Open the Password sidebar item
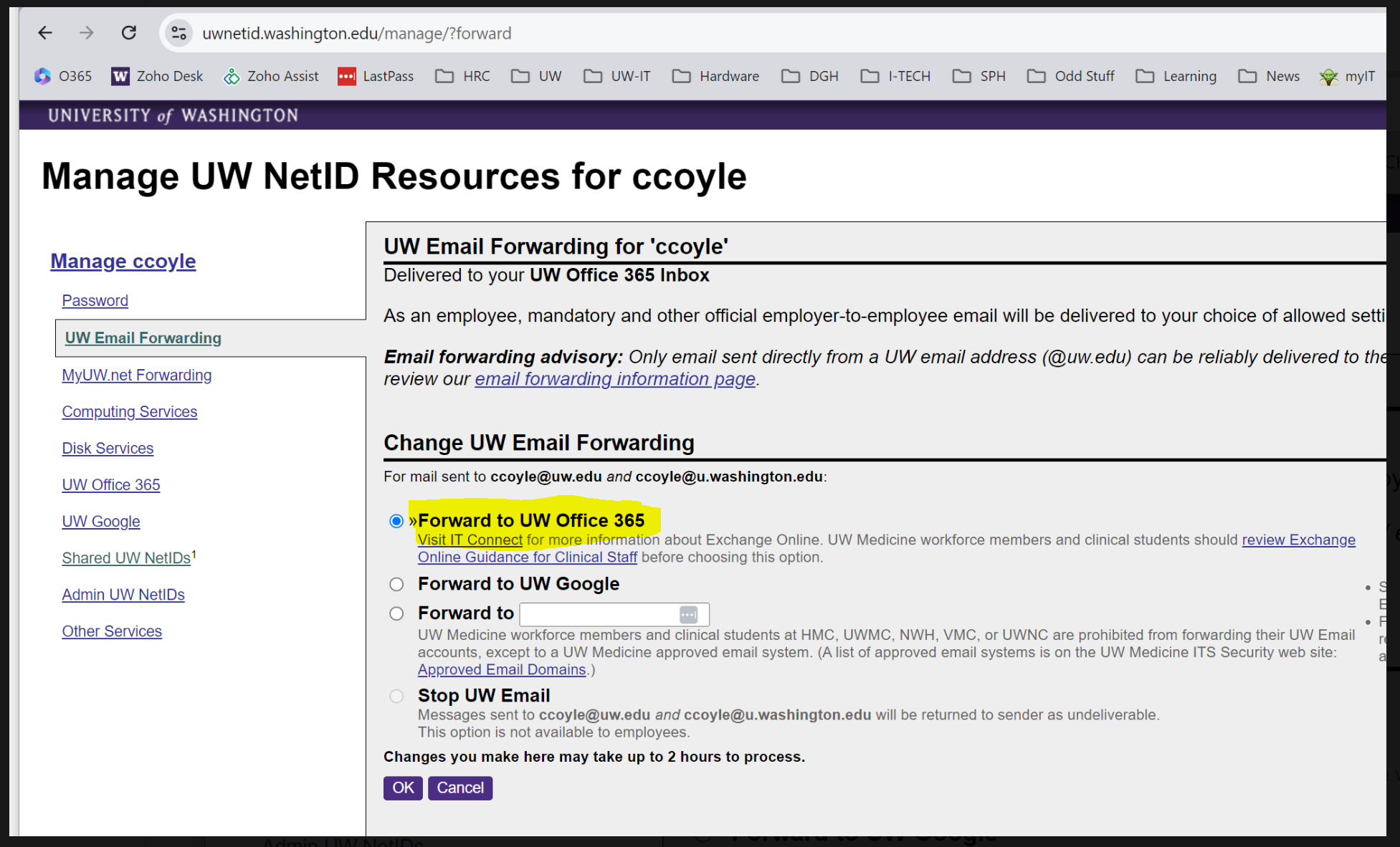This screenshot has width=1400, height=847. (95, 301)
